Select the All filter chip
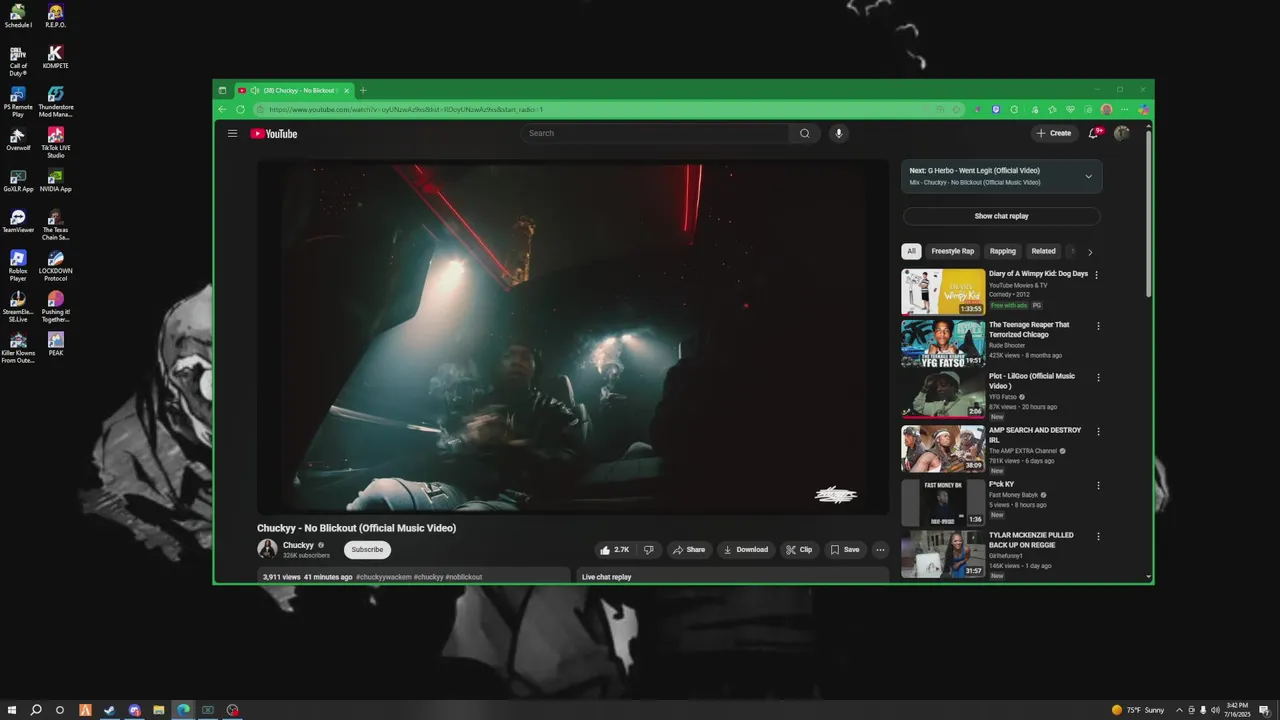 [x=911, y=252]
